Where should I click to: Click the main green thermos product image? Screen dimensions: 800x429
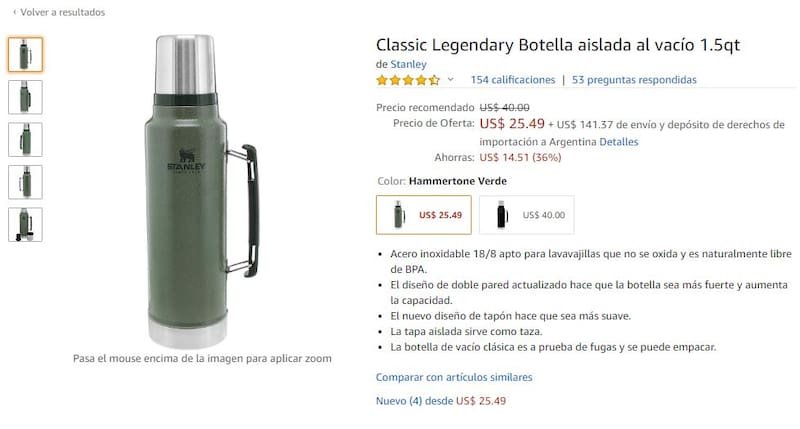(x=202, y=192)
